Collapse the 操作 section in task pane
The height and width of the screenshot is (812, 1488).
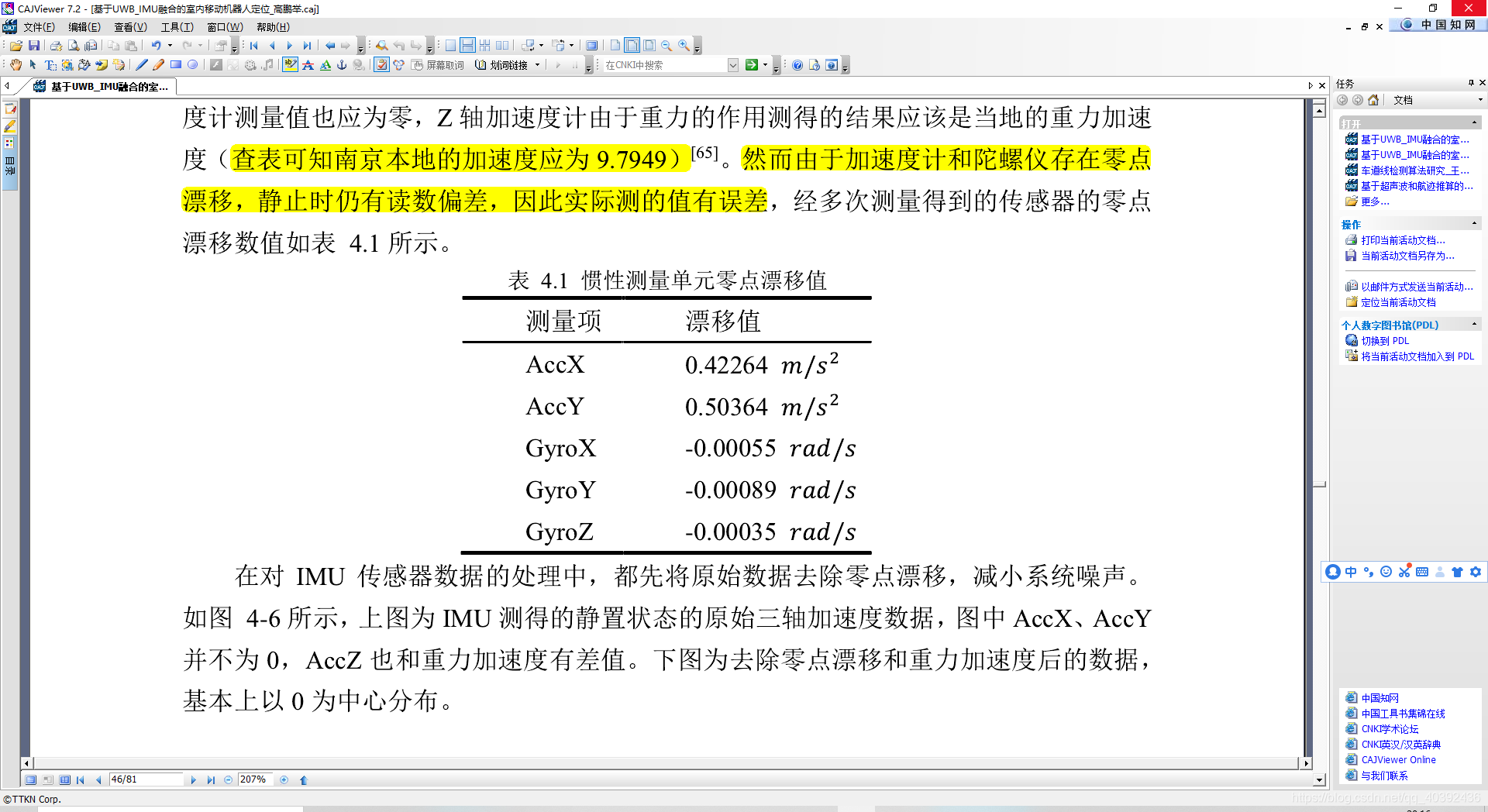coord(1474,224)
